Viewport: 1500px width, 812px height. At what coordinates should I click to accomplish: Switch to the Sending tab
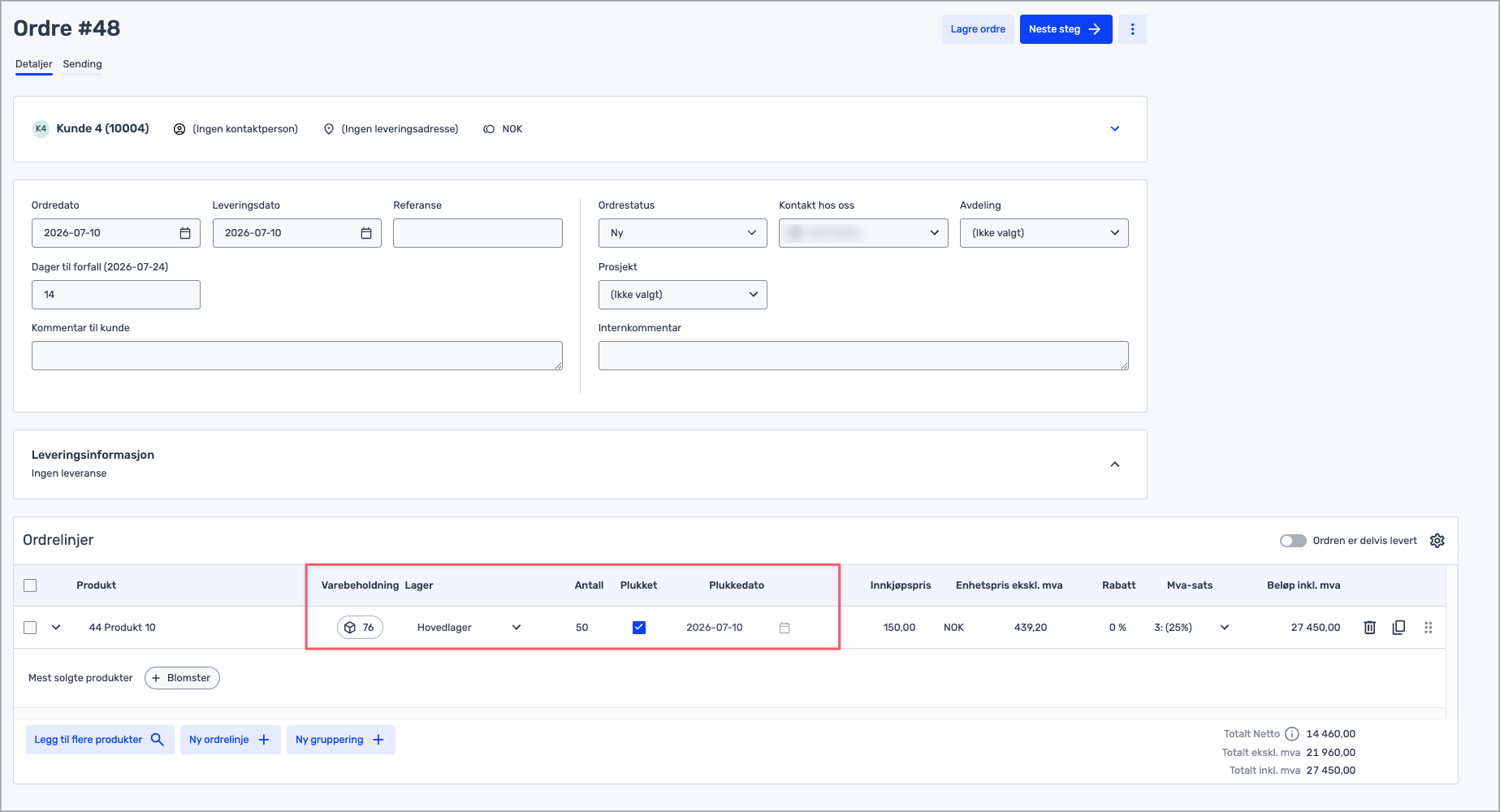point(83,64)
